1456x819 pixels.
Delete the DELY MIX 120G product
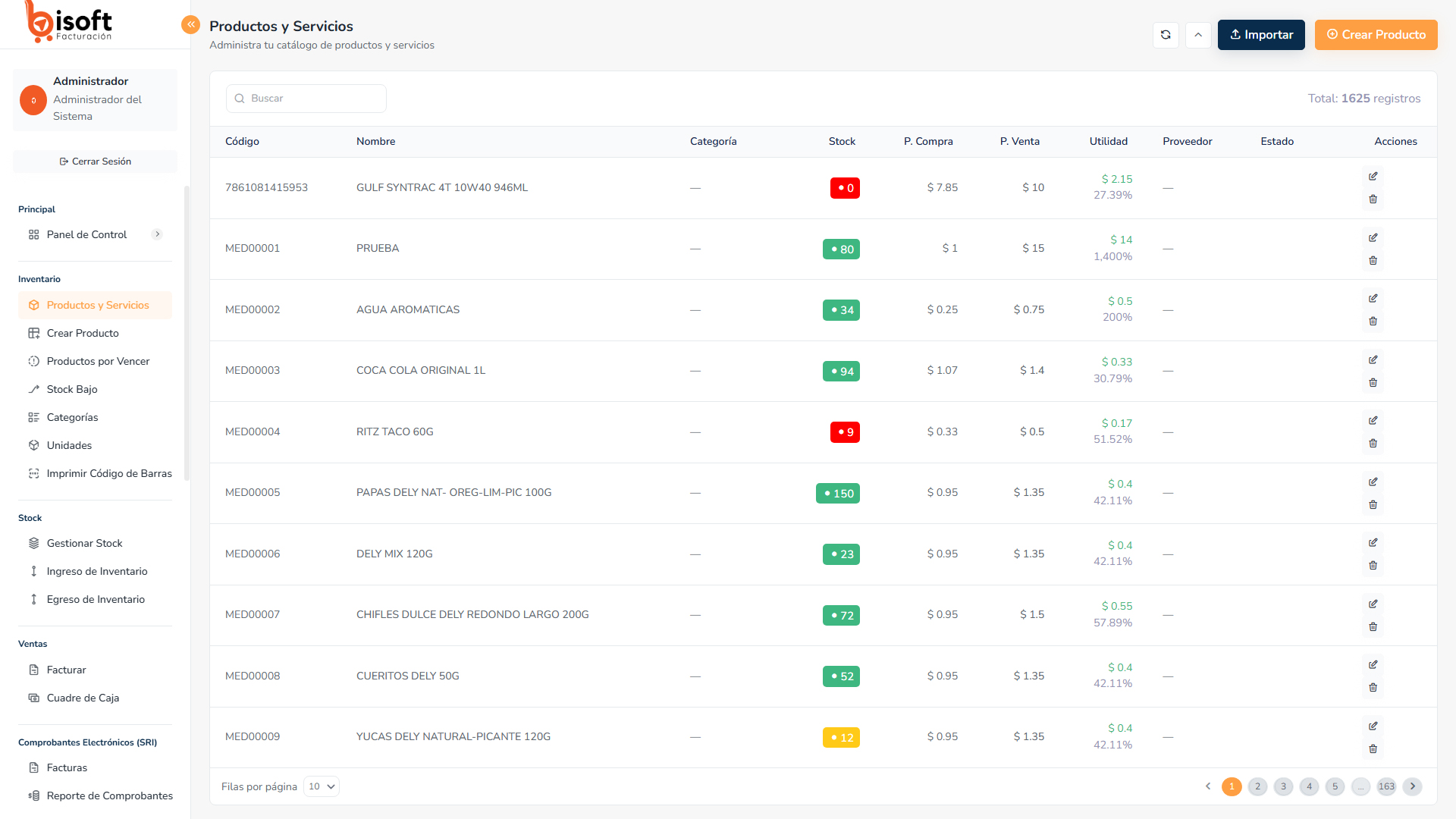point(1373,566)
